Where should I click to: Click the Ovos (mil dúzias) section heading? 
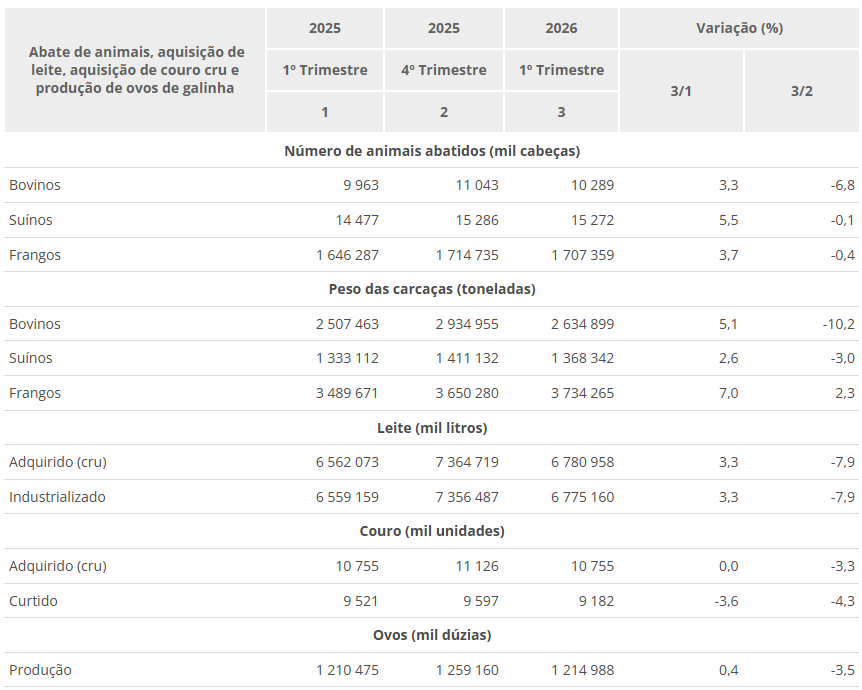pyautogui.click(x=432, y=635)
